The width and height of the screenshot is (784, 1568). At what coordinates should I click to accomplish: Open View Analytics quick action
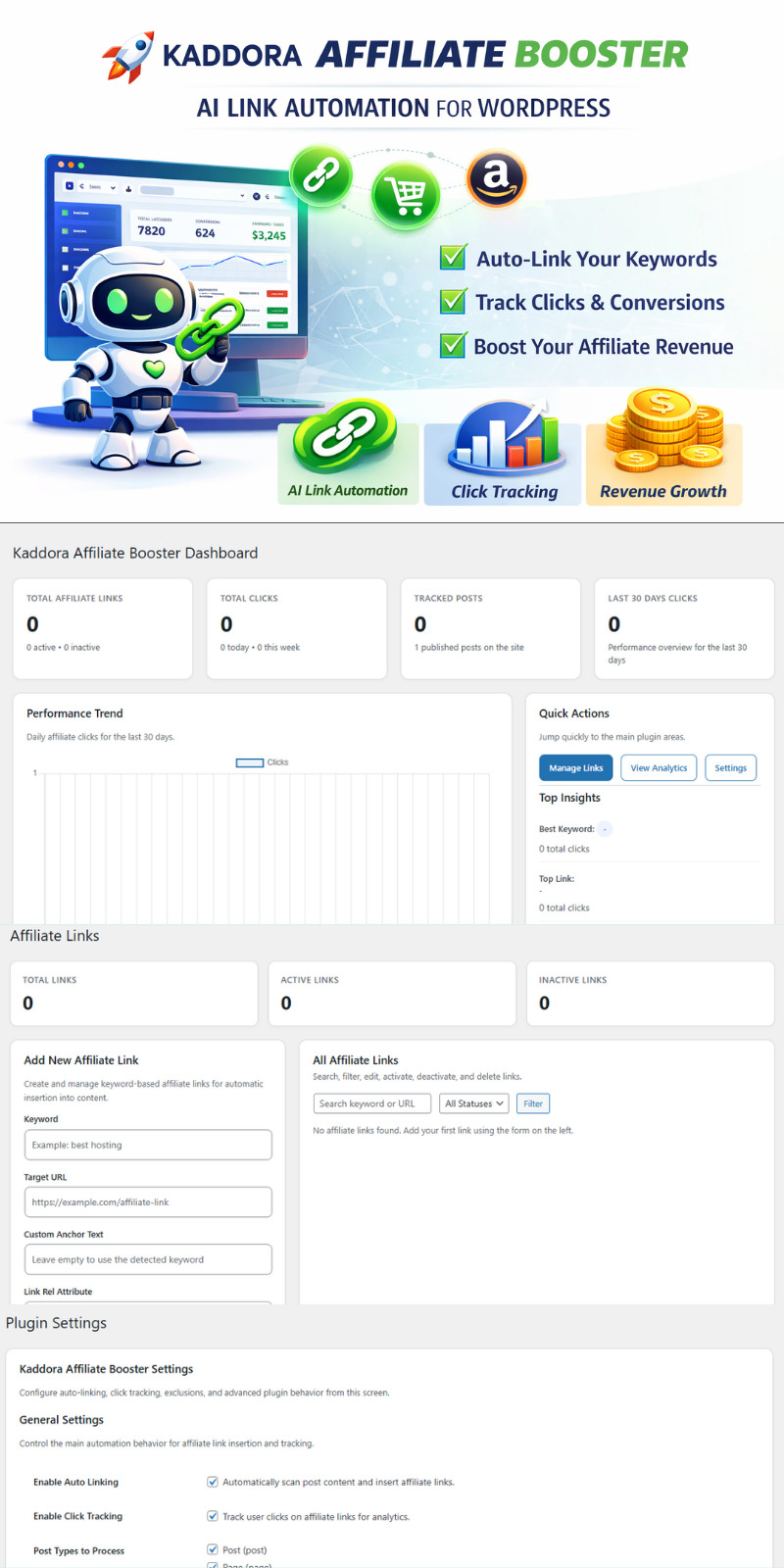pos(659,768)
